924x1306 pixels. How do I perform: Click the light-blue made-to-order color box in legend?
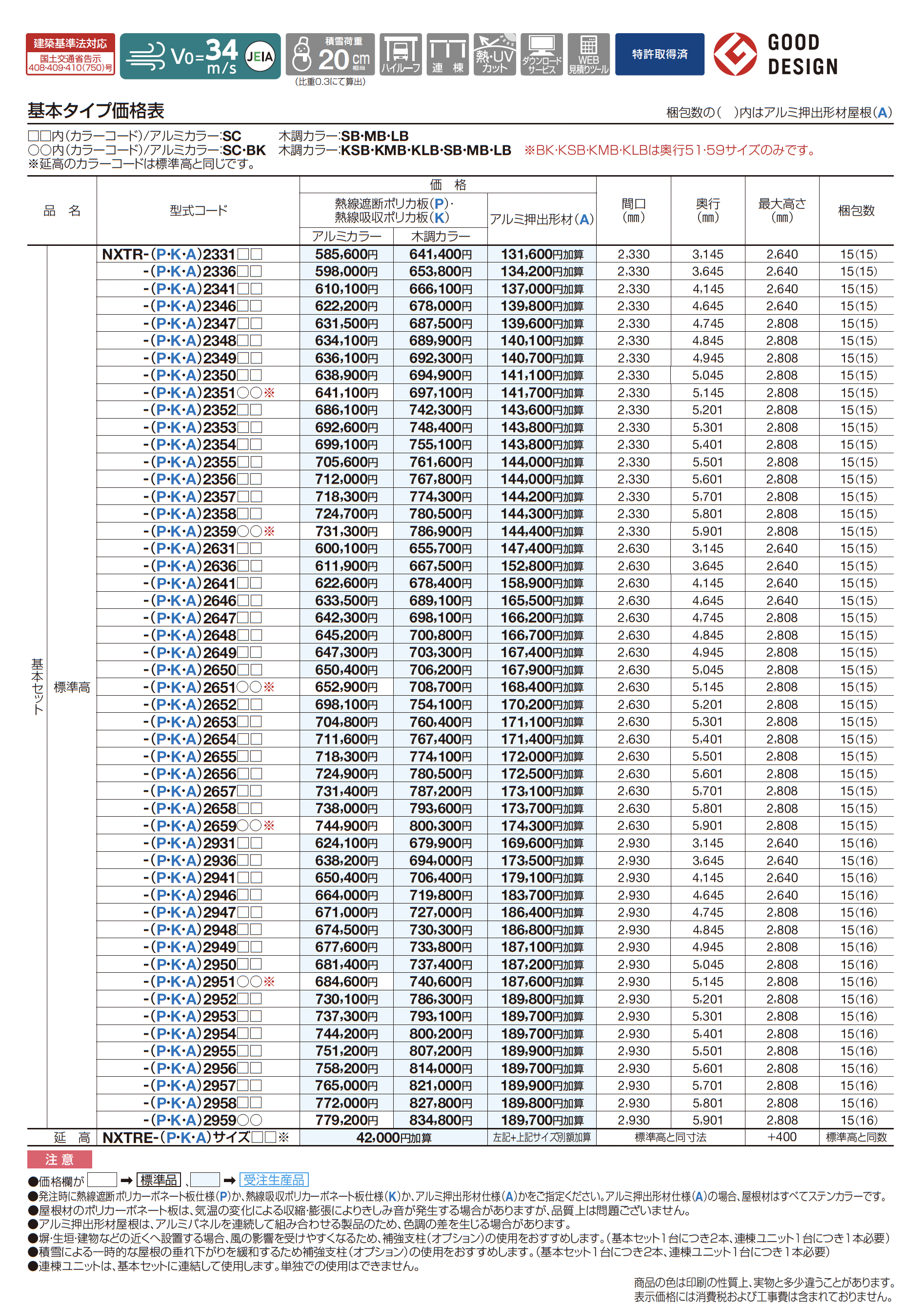pos(205,1180)
